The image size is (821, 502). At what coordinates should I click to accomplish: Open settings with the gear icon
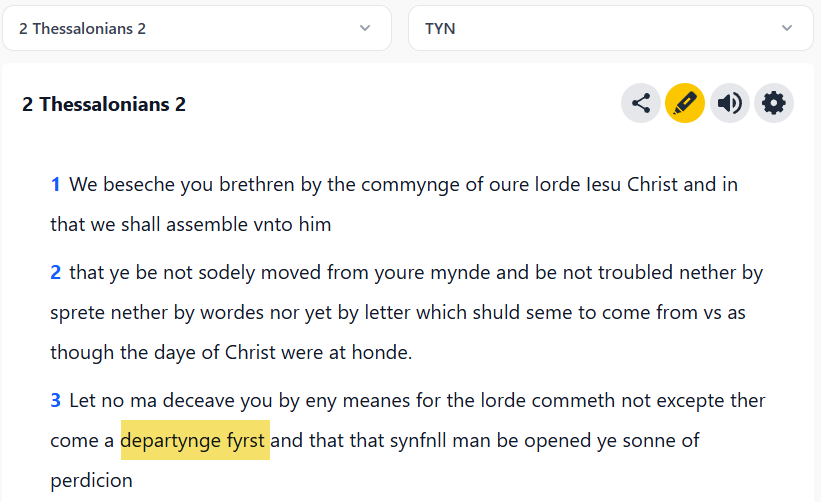(774, 103)
